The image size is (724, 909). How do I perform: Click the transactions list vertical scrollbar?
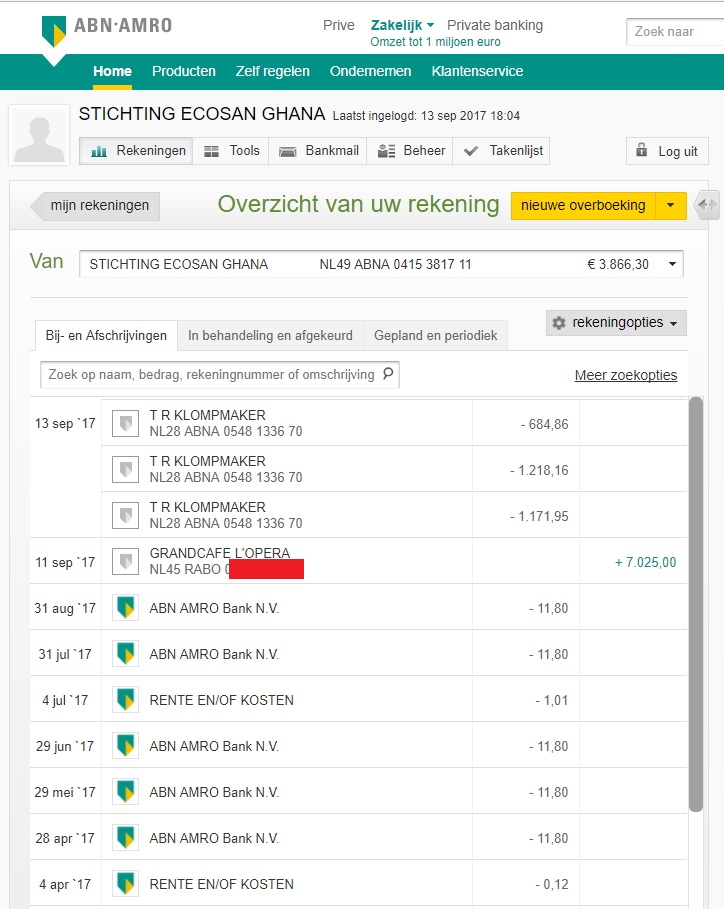696,604
